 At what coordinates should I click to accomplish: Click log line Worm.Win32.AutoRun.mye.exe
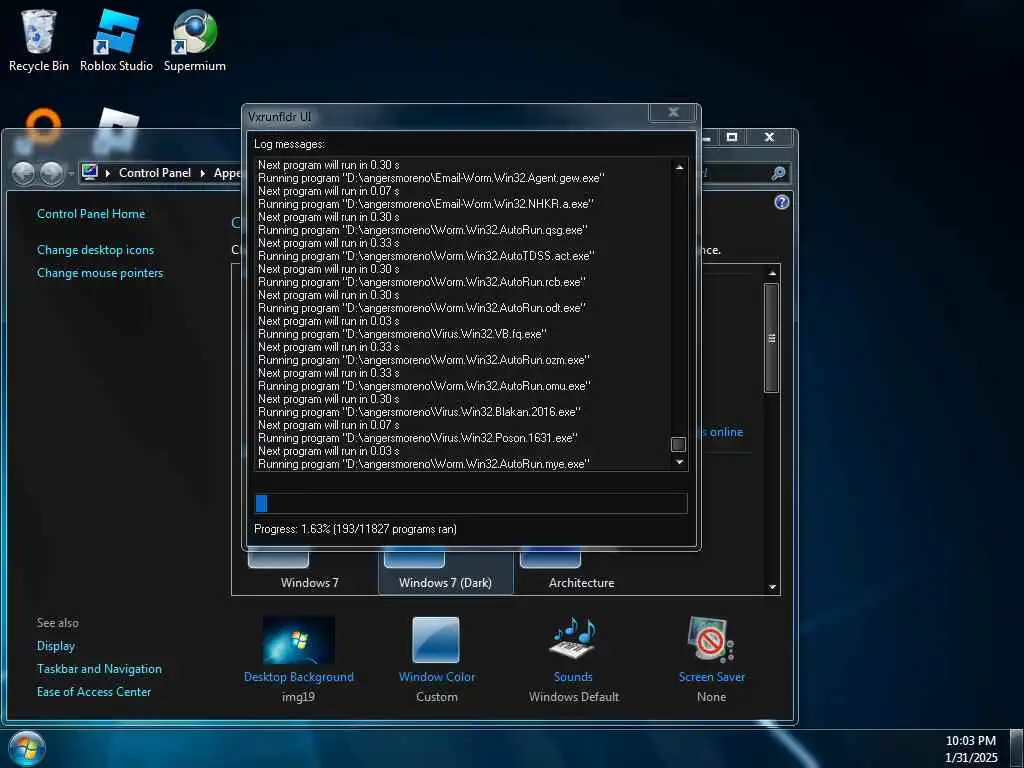(424, 464)
